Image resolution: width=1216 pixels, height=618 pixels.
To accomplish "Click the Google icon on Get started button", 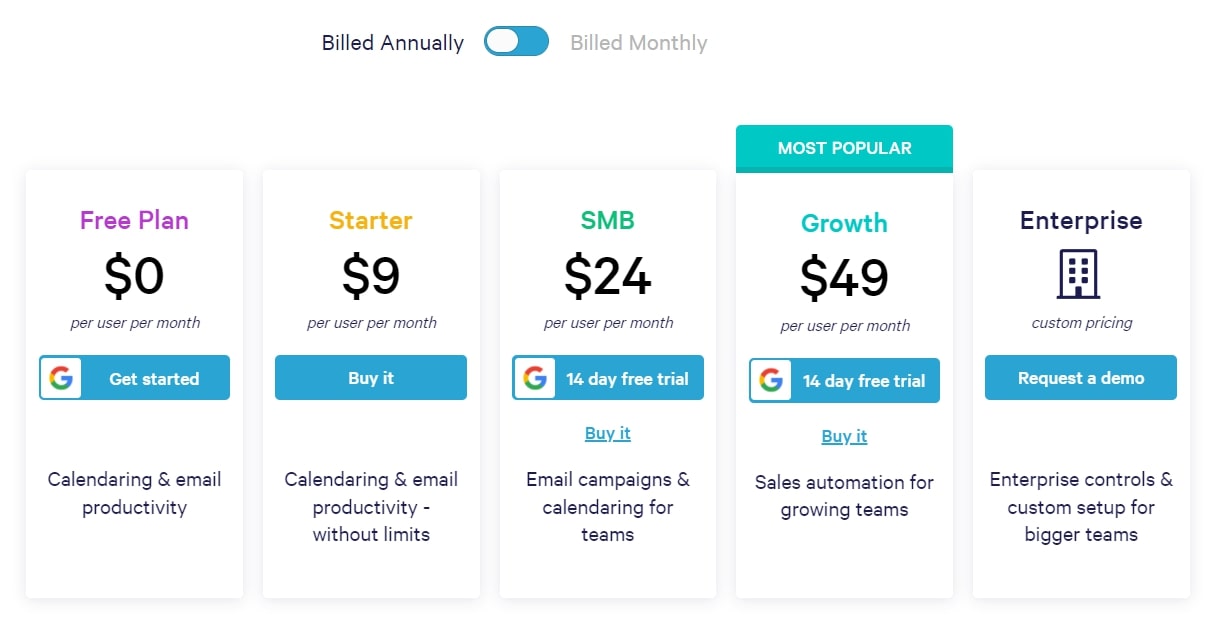I will click(x=61, y=377).
